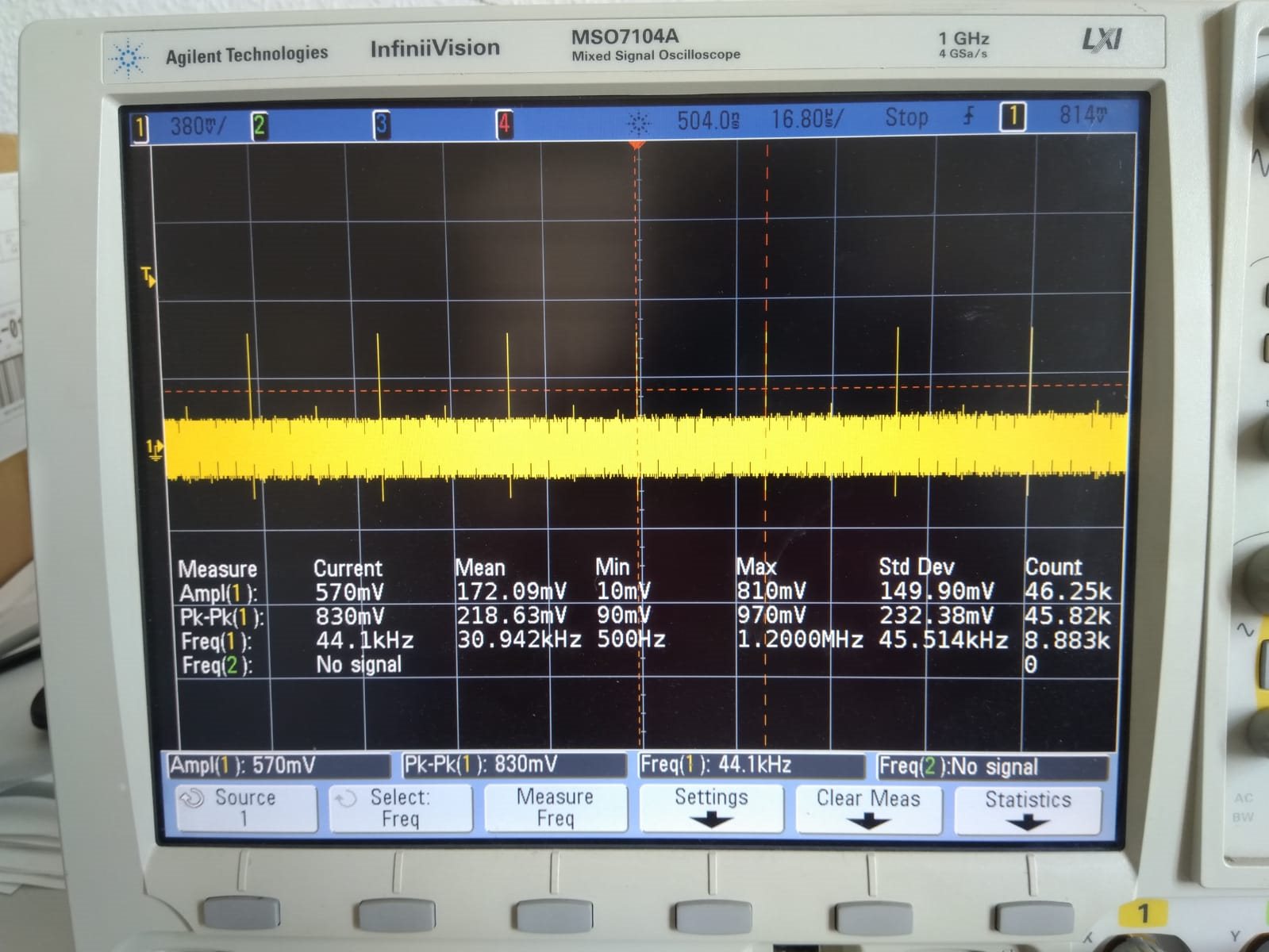
Task: Open the Clear Meas softkey menu
Action: click(x=868, y=808)
